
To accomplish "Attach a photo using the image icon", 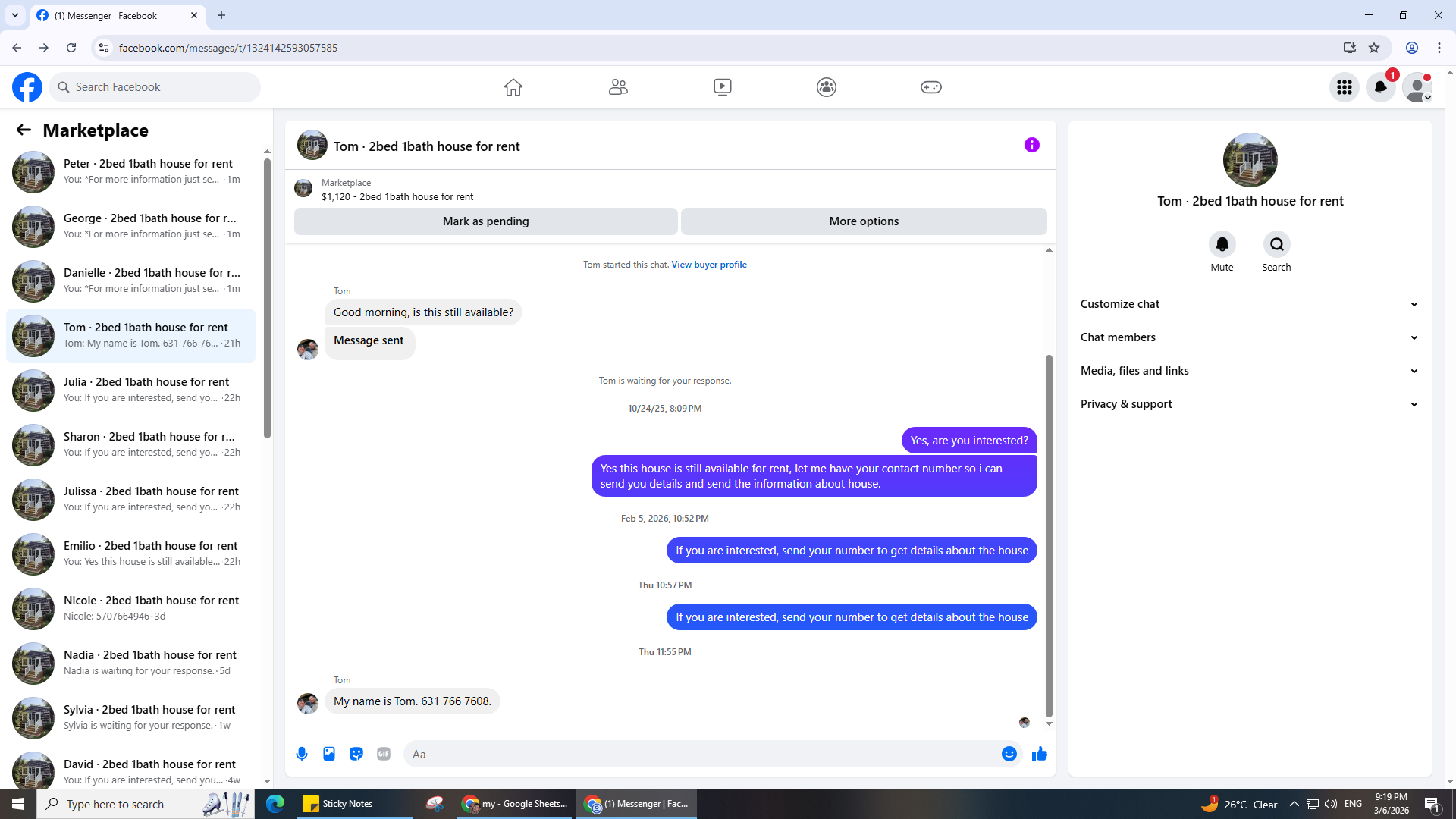I will pos(329,754).
